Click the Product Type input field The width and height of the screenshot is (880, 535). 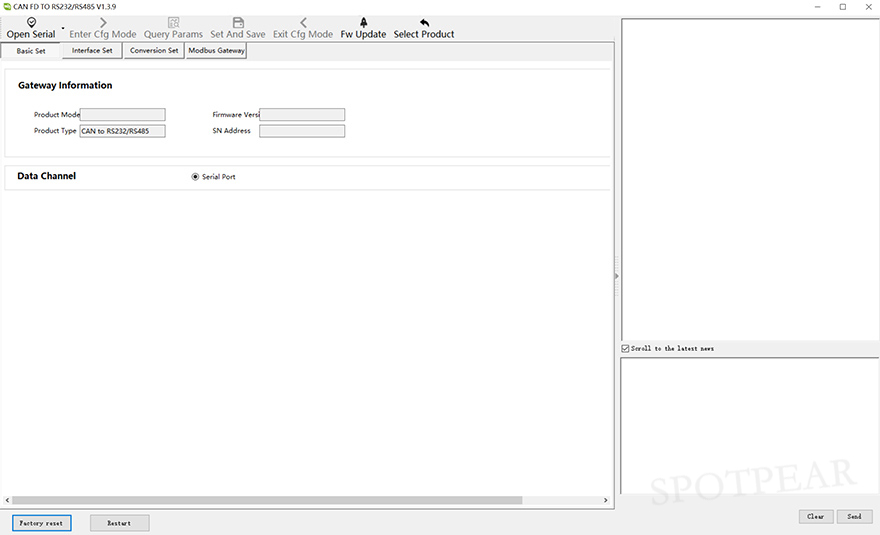pyautogui.click(x=122, y=131)
